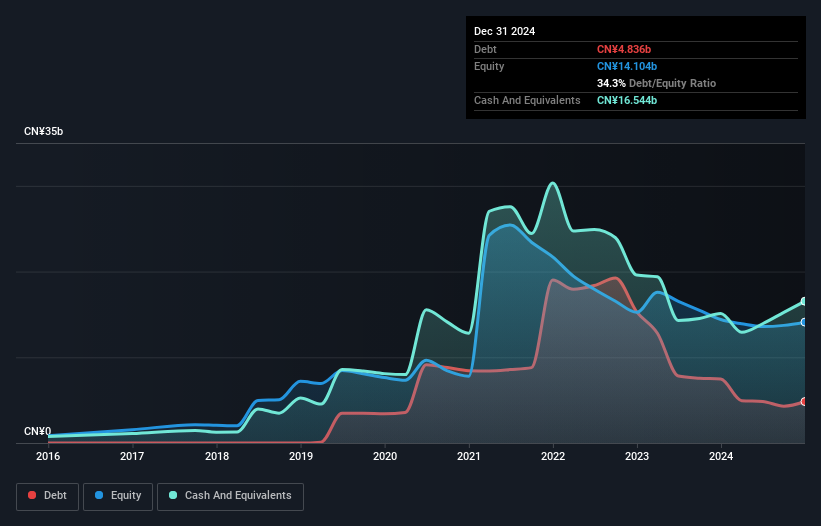Screen dimensions: 821x526
Task: Click the Equity label in tooltip
Action: (x=489, y=66)
